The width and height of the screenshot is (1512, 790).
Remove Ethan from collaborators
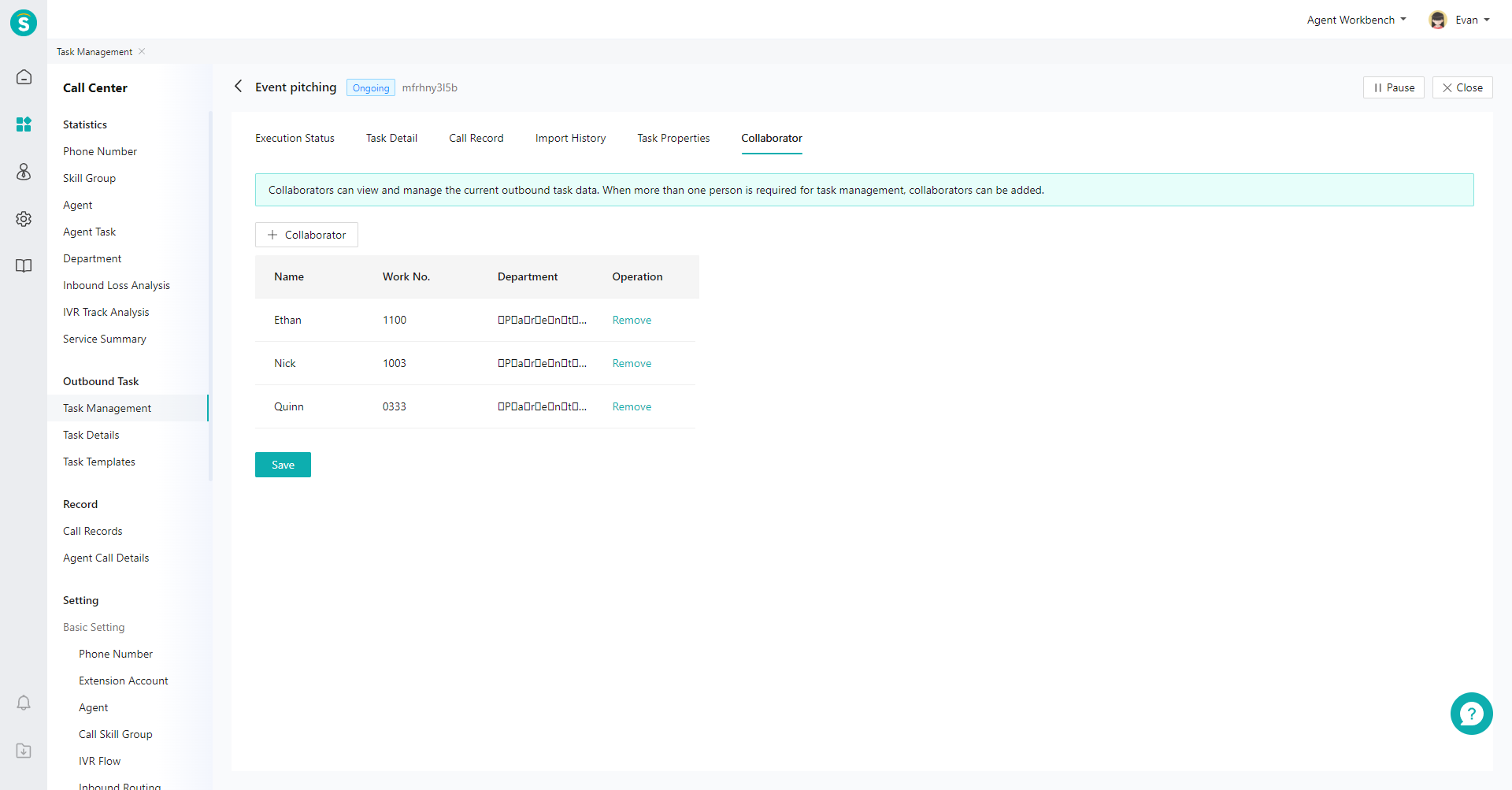[x=632, y=320]
